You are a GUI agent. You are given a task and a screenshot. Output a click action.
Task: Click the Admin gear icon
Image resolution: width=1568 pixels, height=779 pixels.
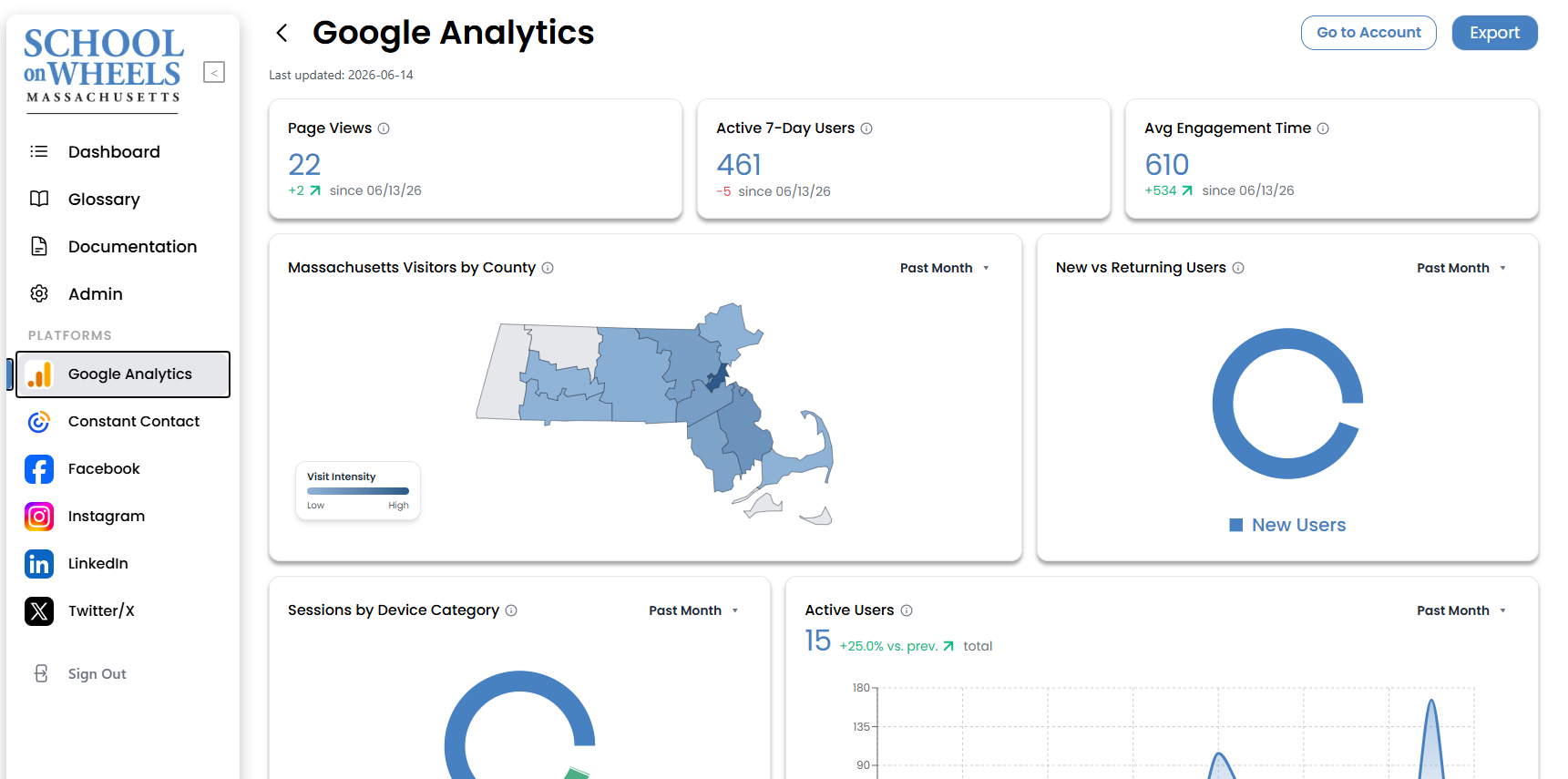tap(39, 293)
